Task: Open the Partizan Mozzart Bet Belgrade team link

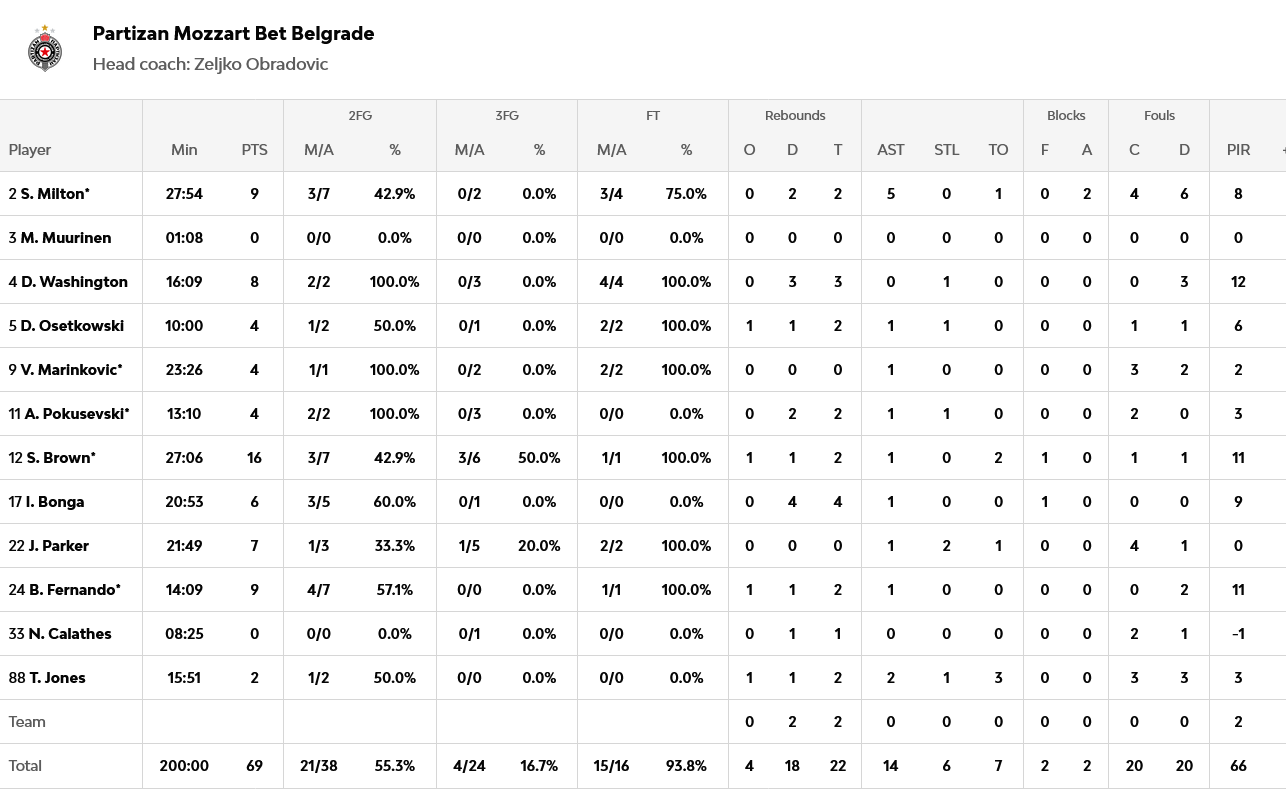Action: (233, 33)
